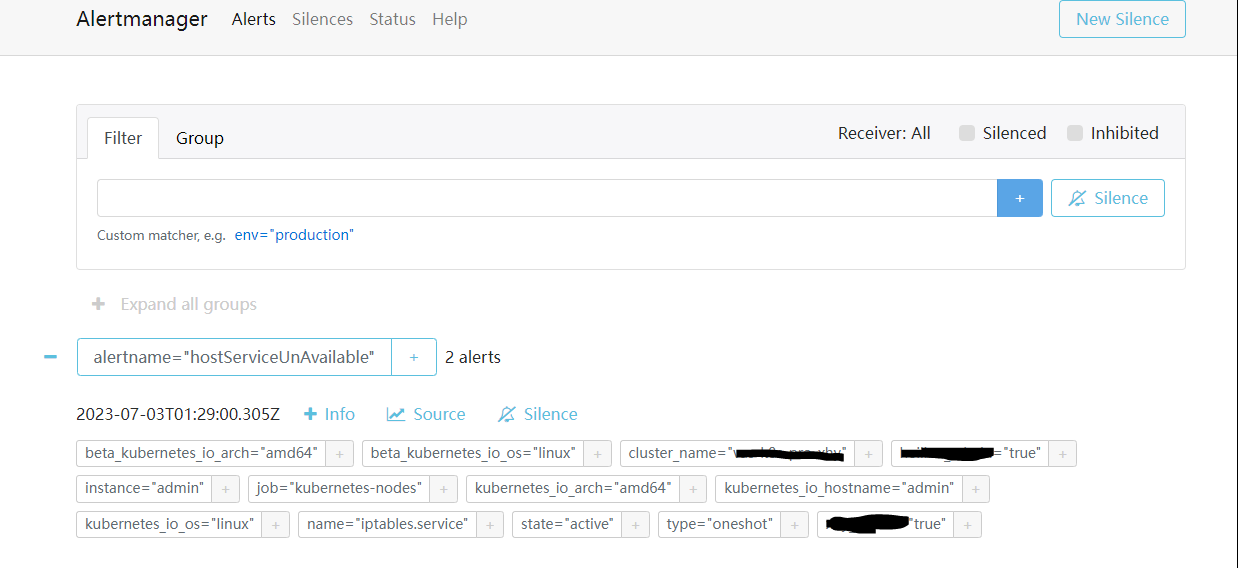Open the Status page in navbar

point(392,19)
